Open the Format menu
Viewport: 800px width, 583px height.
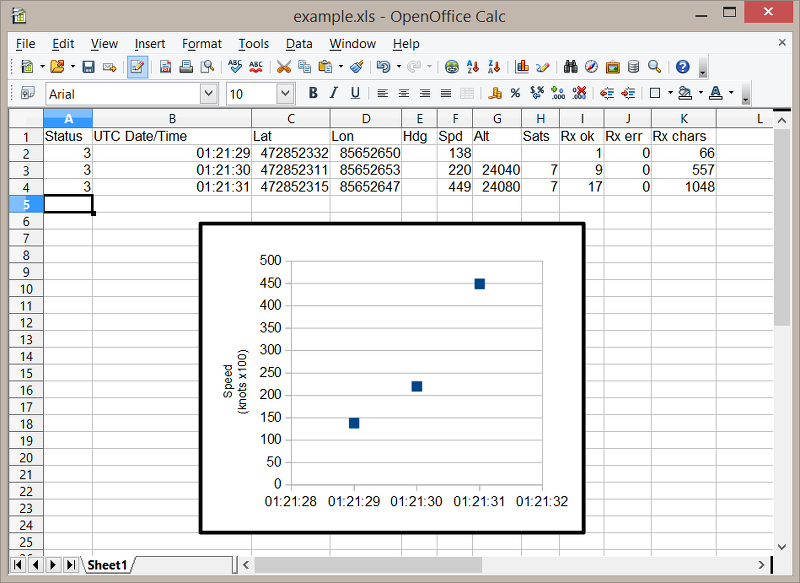tap(201, 44)
